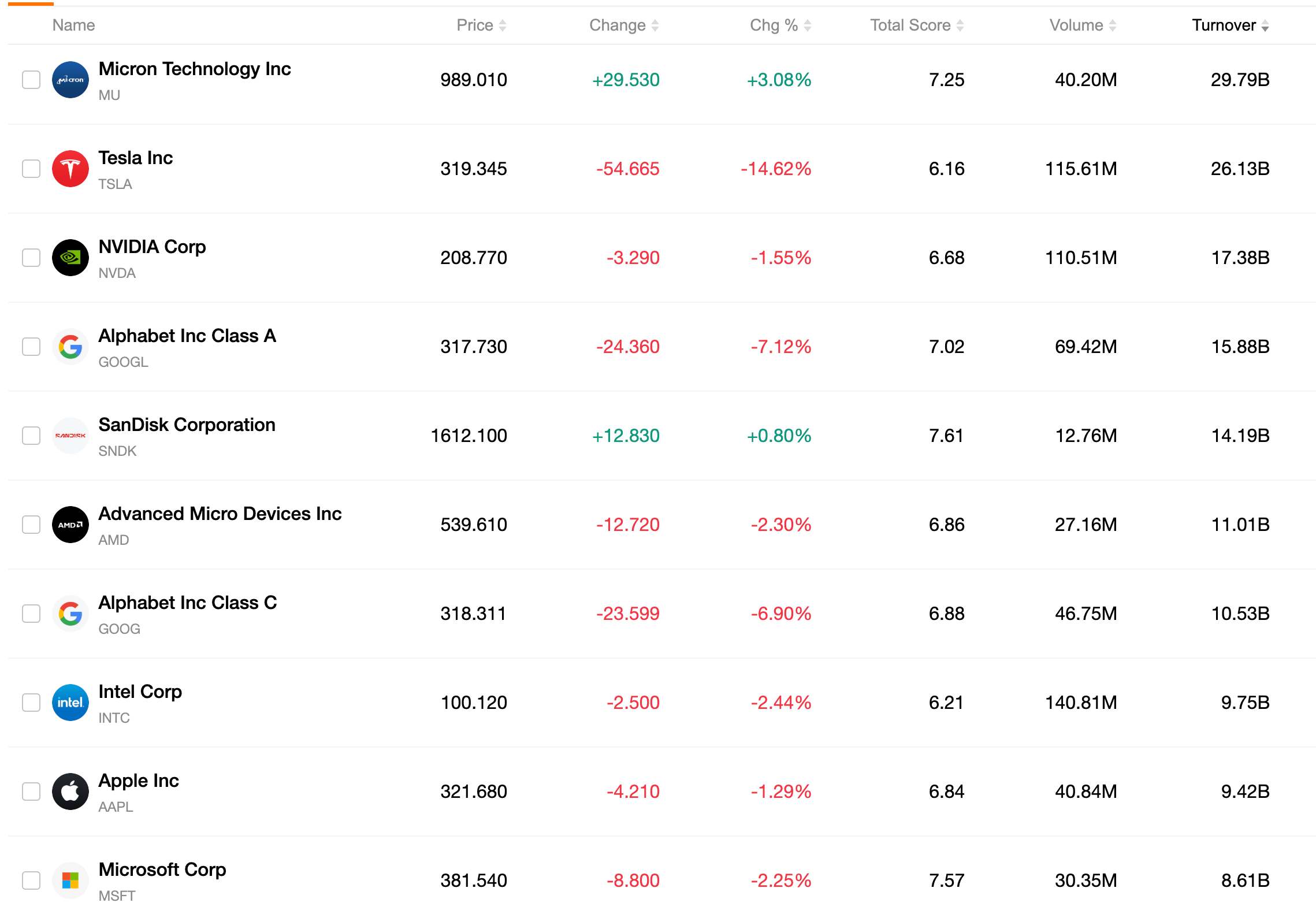Click the Change column sort arrows
This screenshot has width=1316, height=914.
coord(655,25)
